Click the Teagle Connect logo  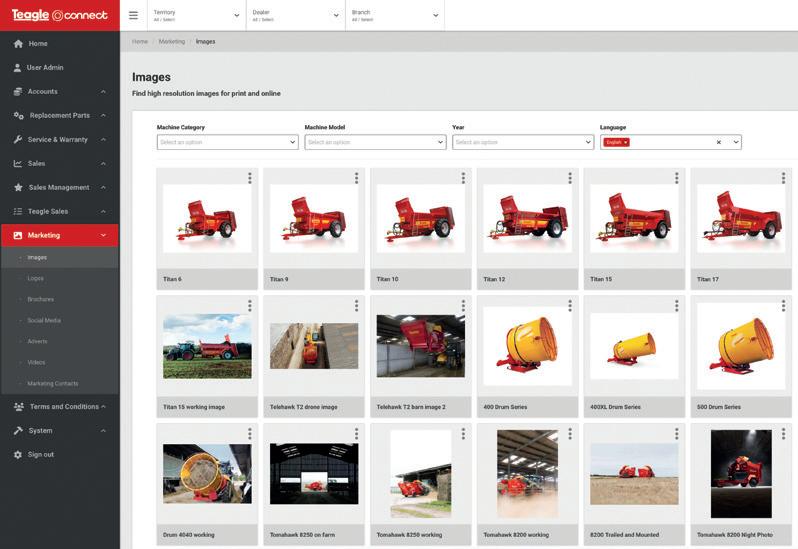[x=60, y=15]
